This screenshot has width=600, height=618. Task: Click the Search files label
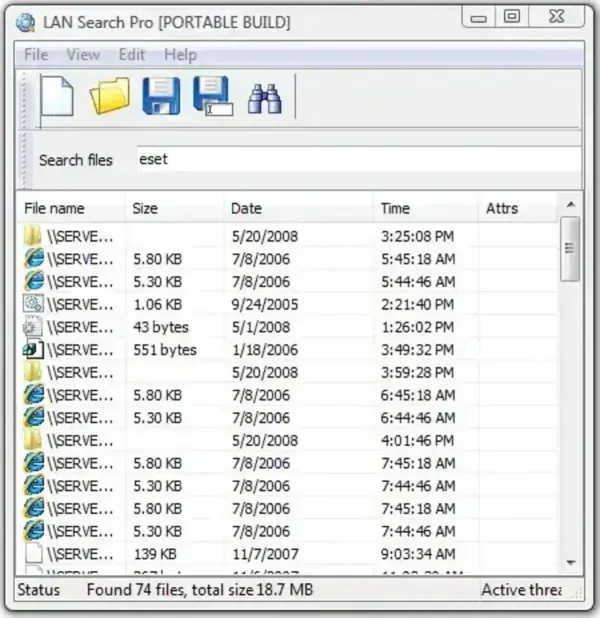76,160
